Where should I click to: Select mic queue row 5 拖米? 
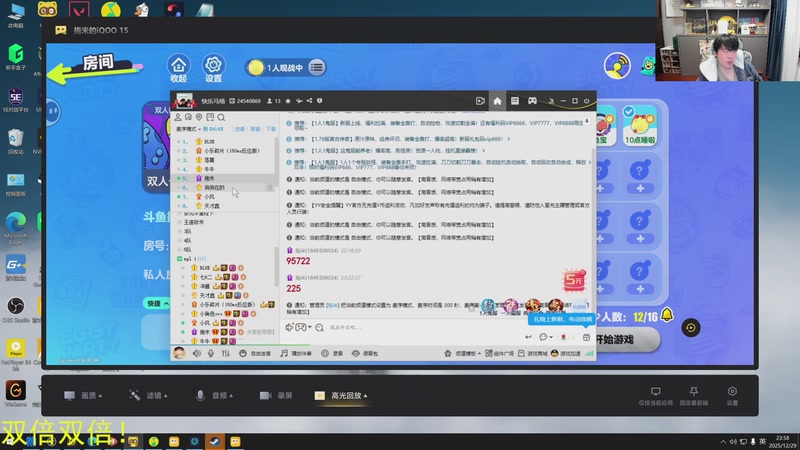point(225,179)
